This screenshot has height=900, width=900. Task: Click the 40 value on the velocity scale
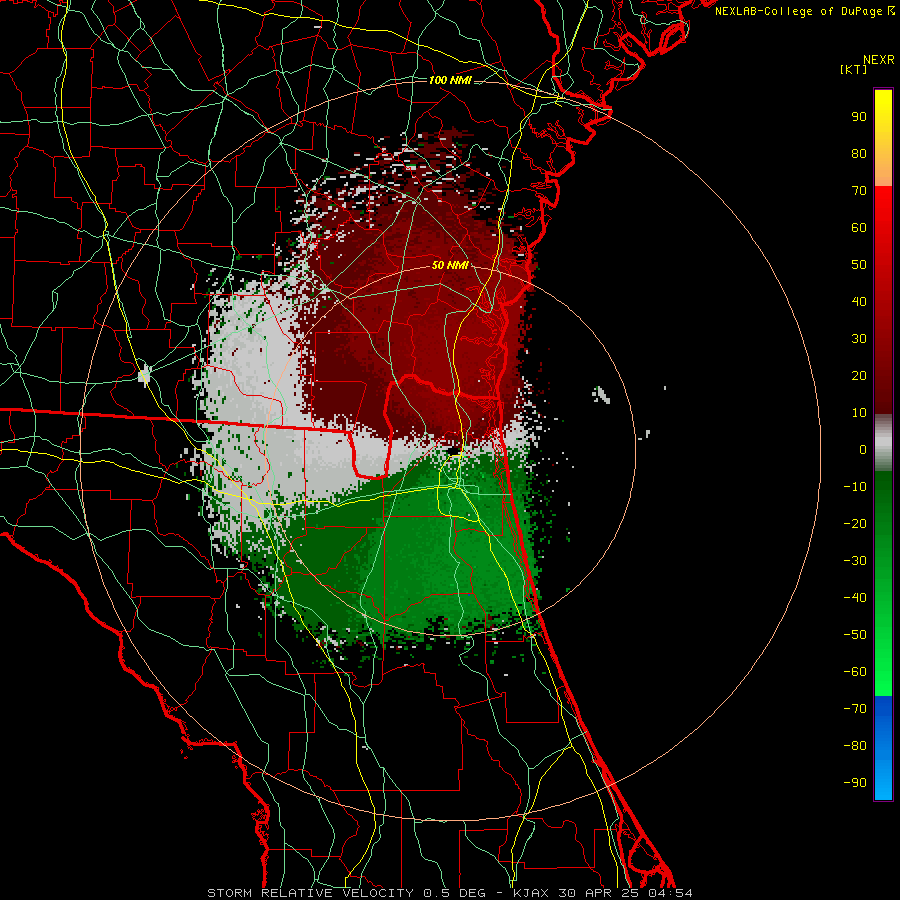point(859,302)
